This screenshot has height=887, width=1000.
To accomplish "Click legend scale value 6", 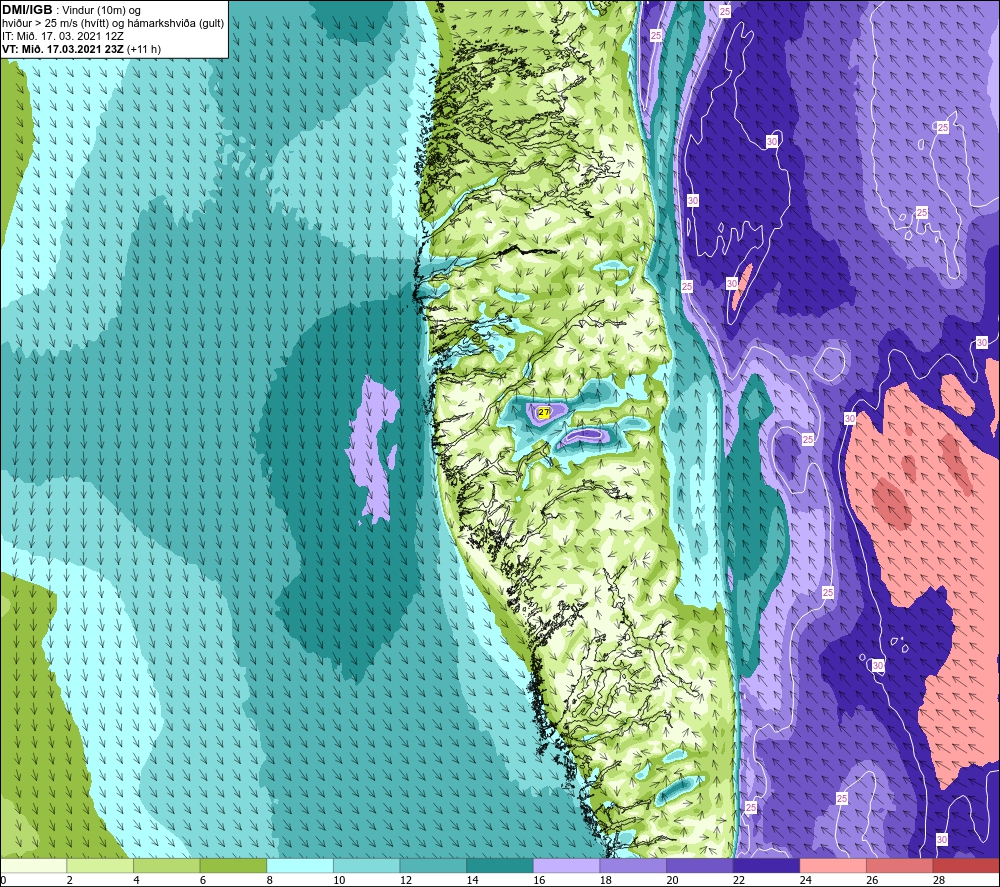I will (203, 880).
